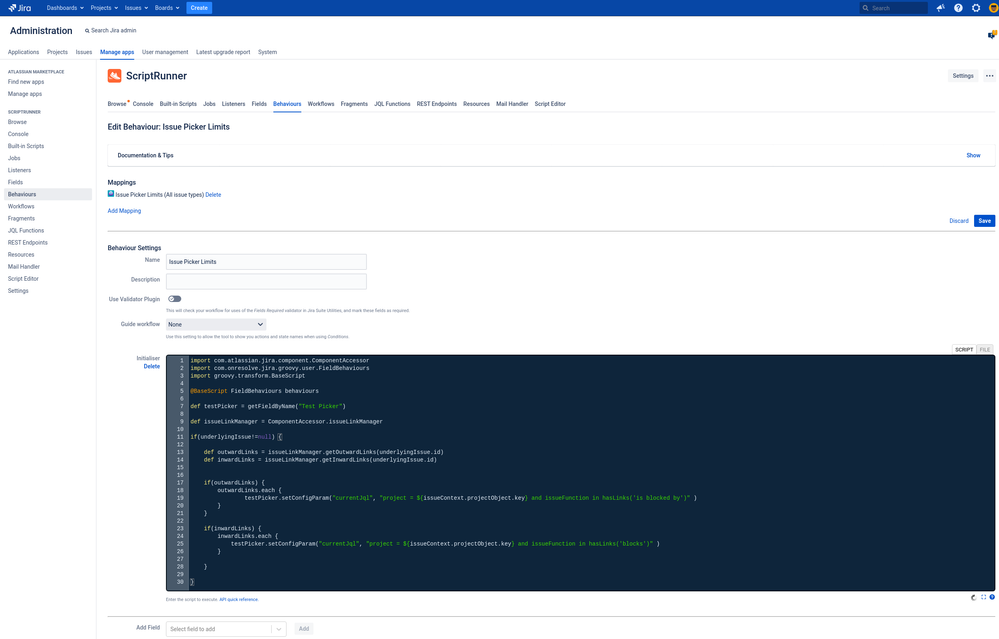Delete the Initialiser script
The height and width of the screenshot is (639, 999).
pyautogui.click(x=152, y=366)
